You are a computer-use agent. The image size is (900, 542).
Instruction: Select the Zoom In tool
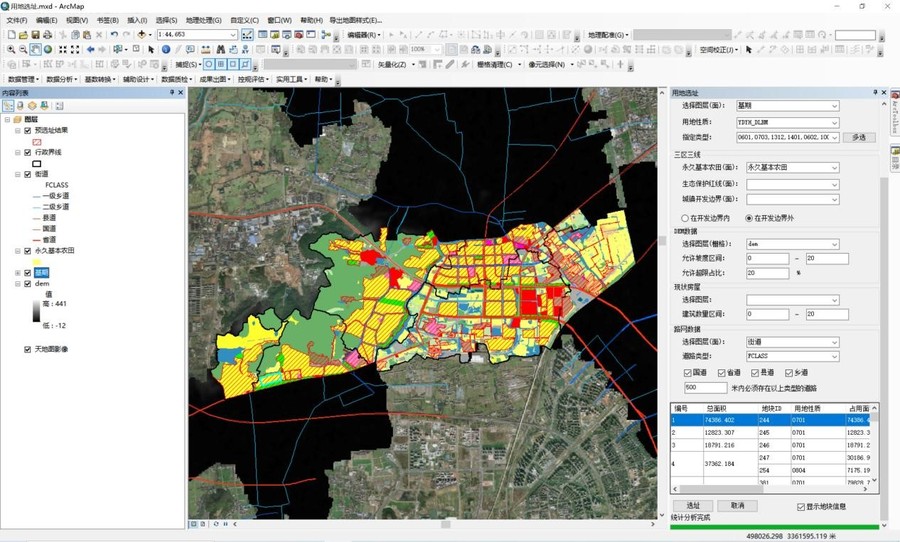click(11, 49)
